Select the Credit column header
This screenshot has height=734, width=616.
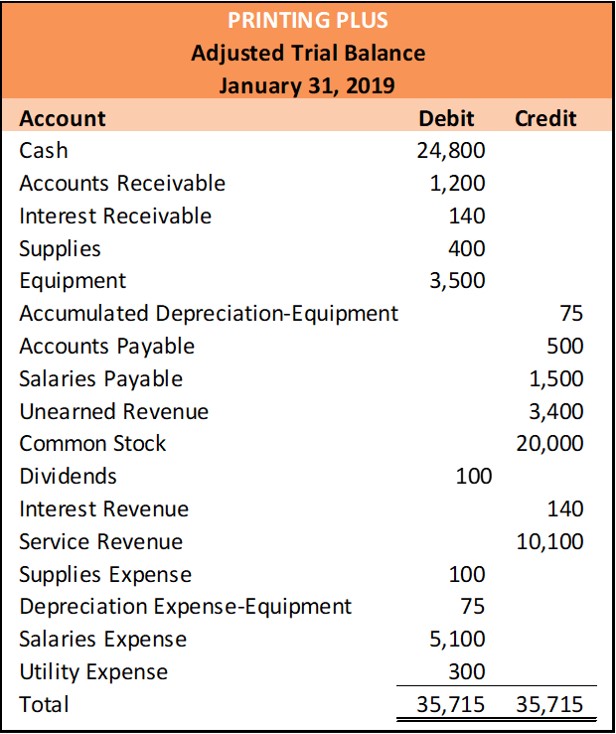pyautogui.click(x=546, y=118)
